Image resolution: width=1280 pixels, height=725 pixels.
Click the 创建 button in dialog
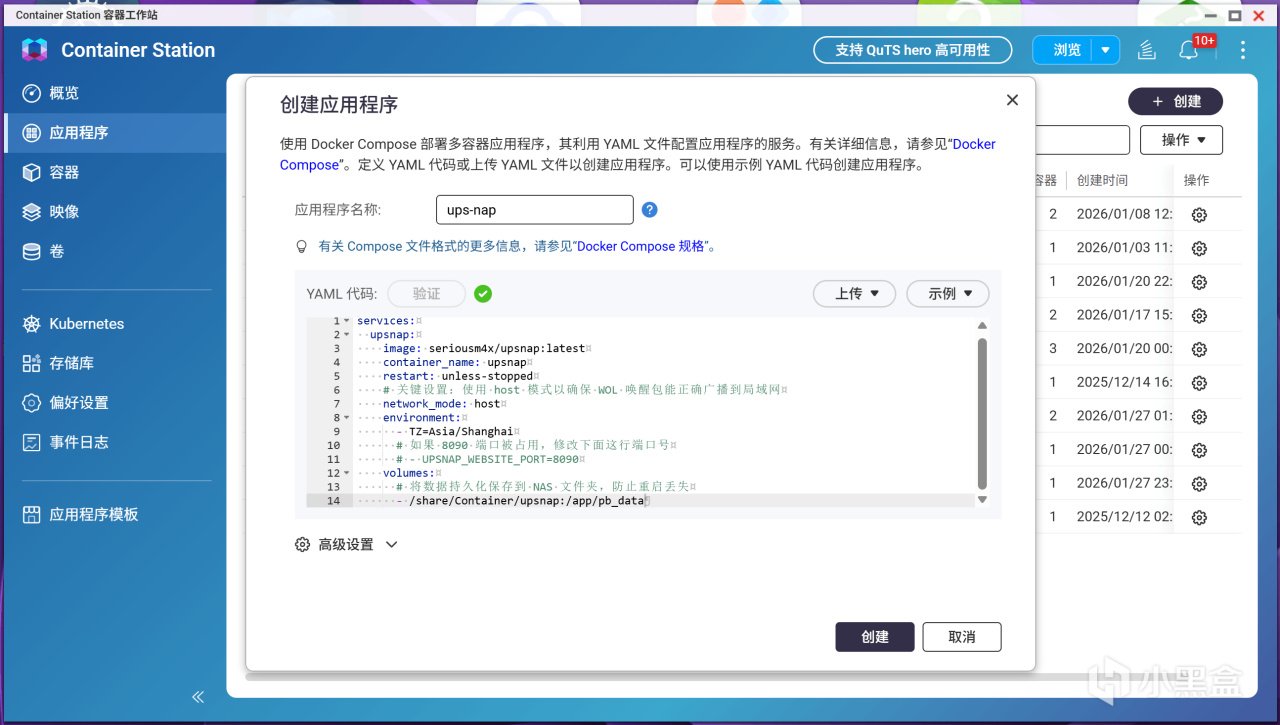pos(875,637)
